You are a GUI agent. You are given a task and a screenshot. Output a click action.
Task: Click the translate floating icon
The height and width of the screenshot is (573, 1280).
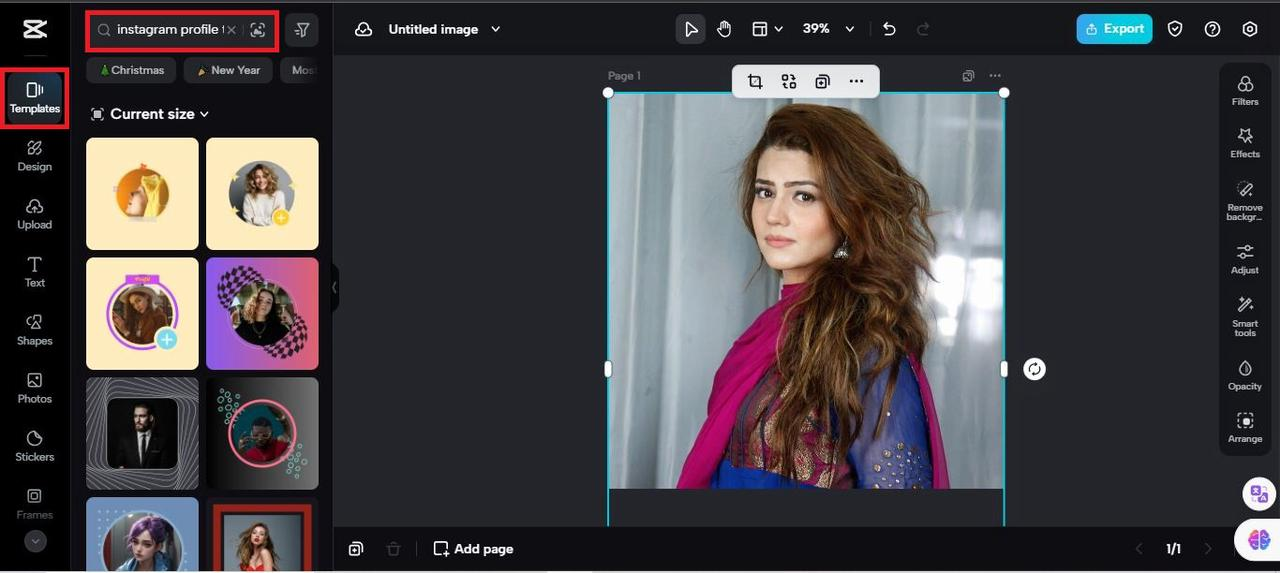(1258, 493)
